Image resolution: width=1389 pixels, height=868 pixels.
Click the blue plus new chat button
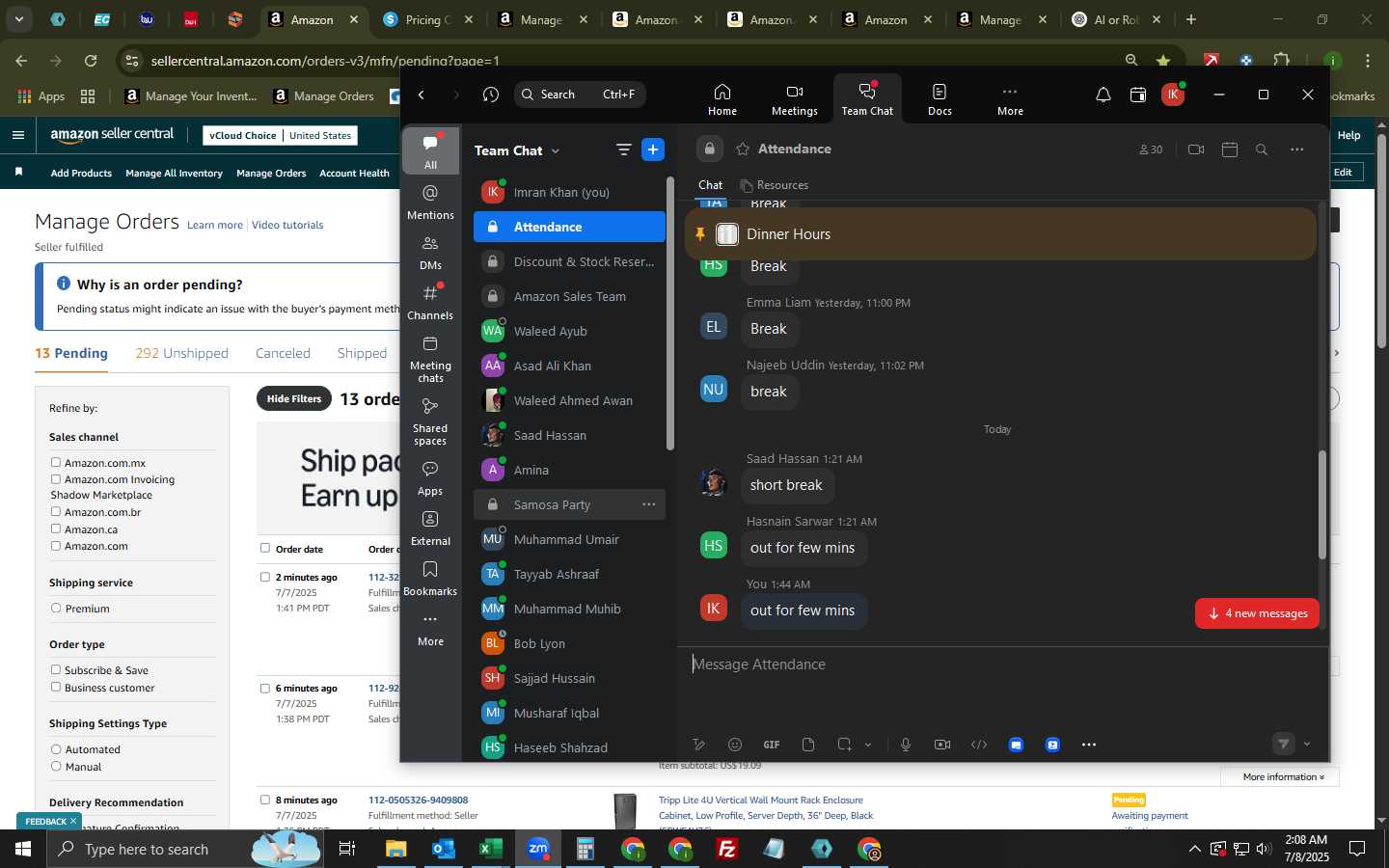tap(653, 149)
